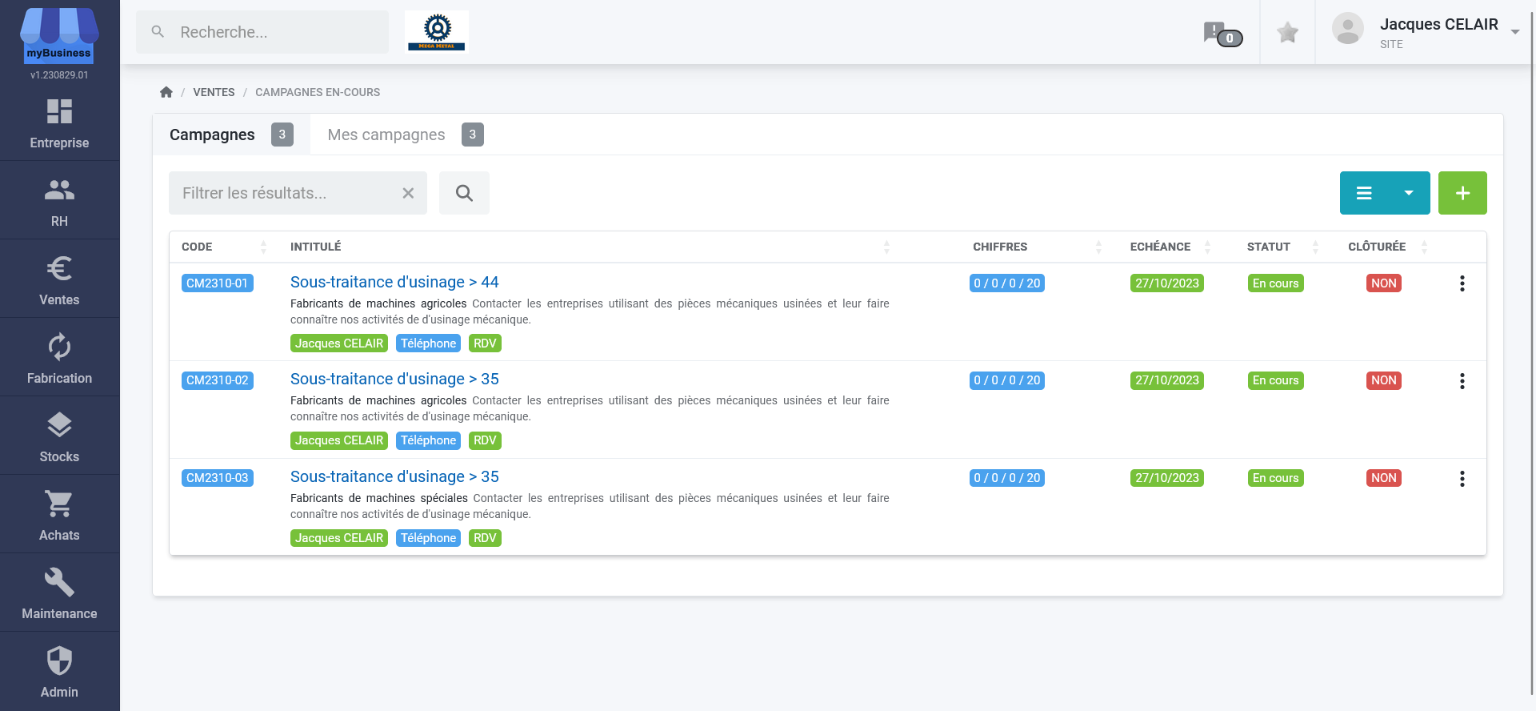The width and height of the screenshot is (1536, 711).
Task: Click the global Recherche search field
Action: pyautogui.click(x=262, y=32)
